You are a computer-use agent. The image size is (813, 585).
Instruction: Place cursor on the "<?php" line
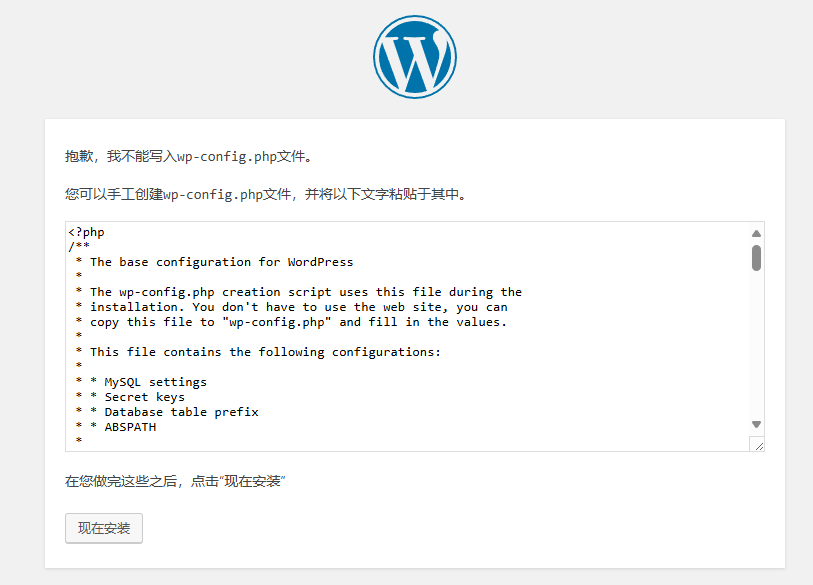[86, 232]
